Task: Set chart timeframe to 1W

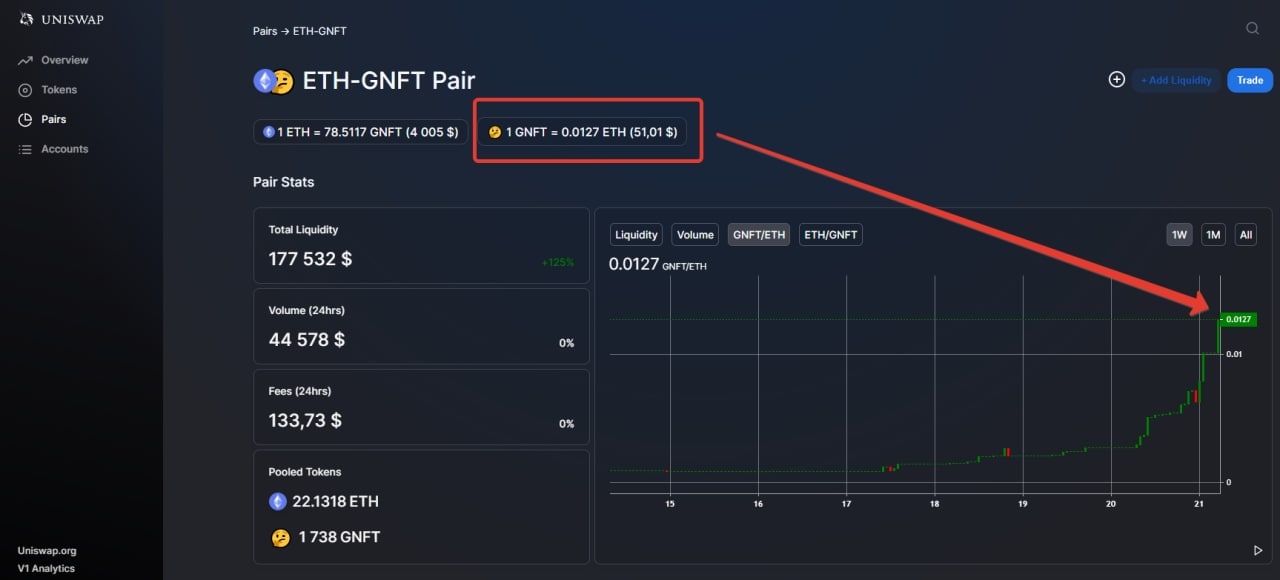Action: pos(1180,235)
